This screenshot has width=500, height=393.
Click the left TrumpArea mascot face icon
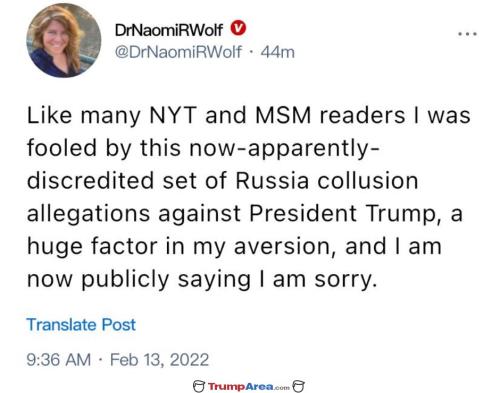click(x=199, y=386)
